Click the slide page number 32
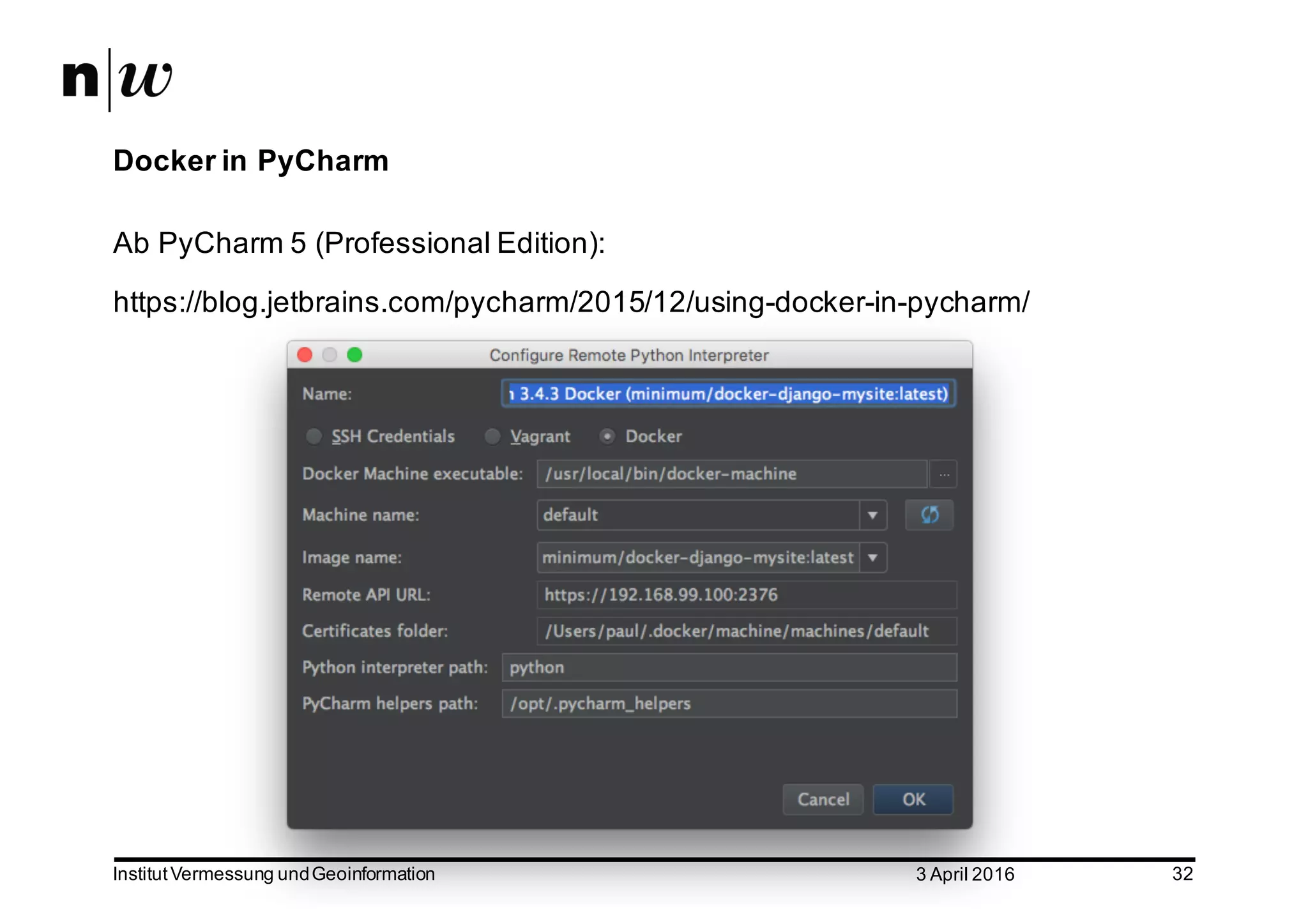The image size is (1308, 924). [x=1183, y=874]
